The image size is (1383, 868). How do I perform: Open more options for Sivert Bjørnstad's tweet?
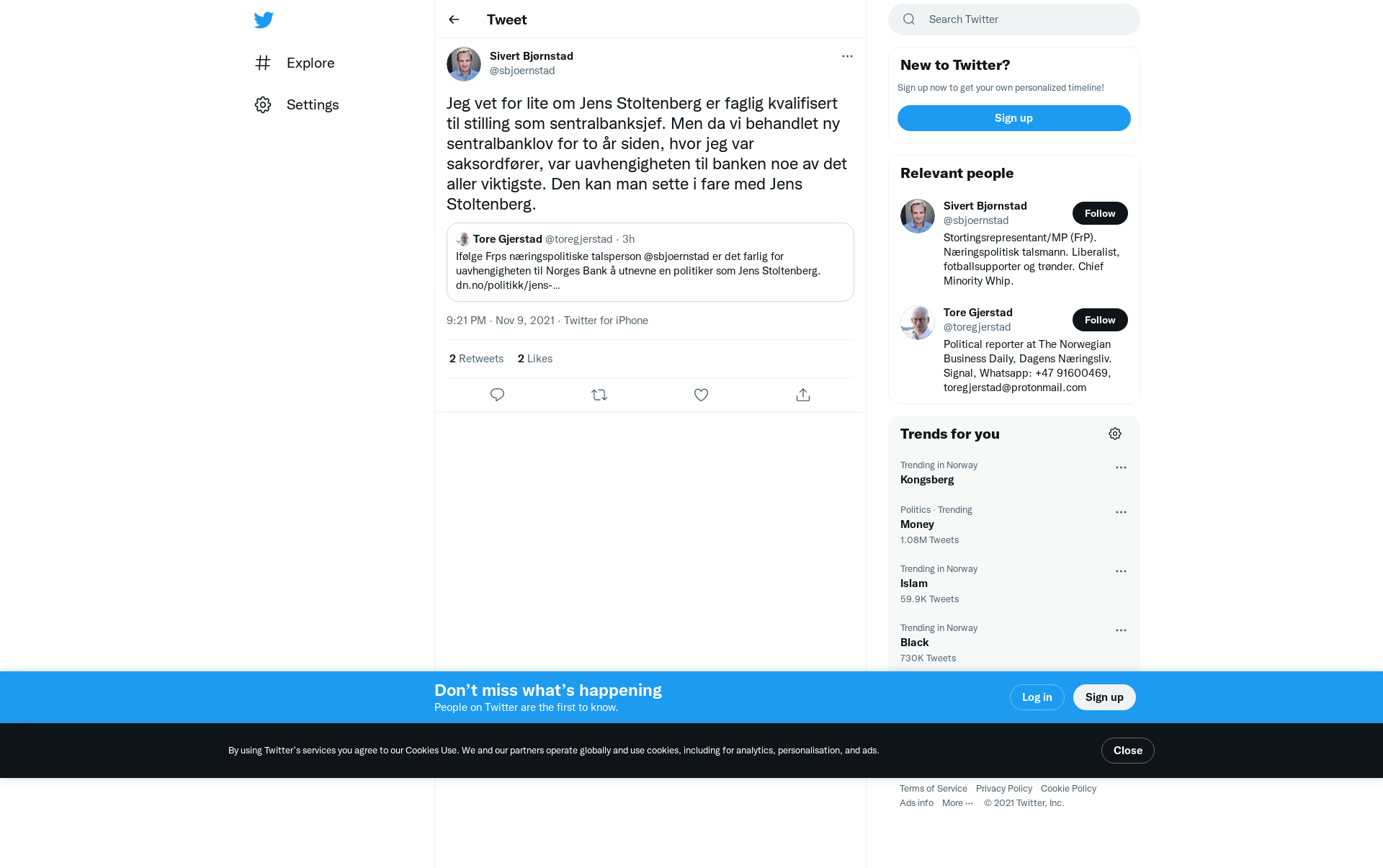847,56
